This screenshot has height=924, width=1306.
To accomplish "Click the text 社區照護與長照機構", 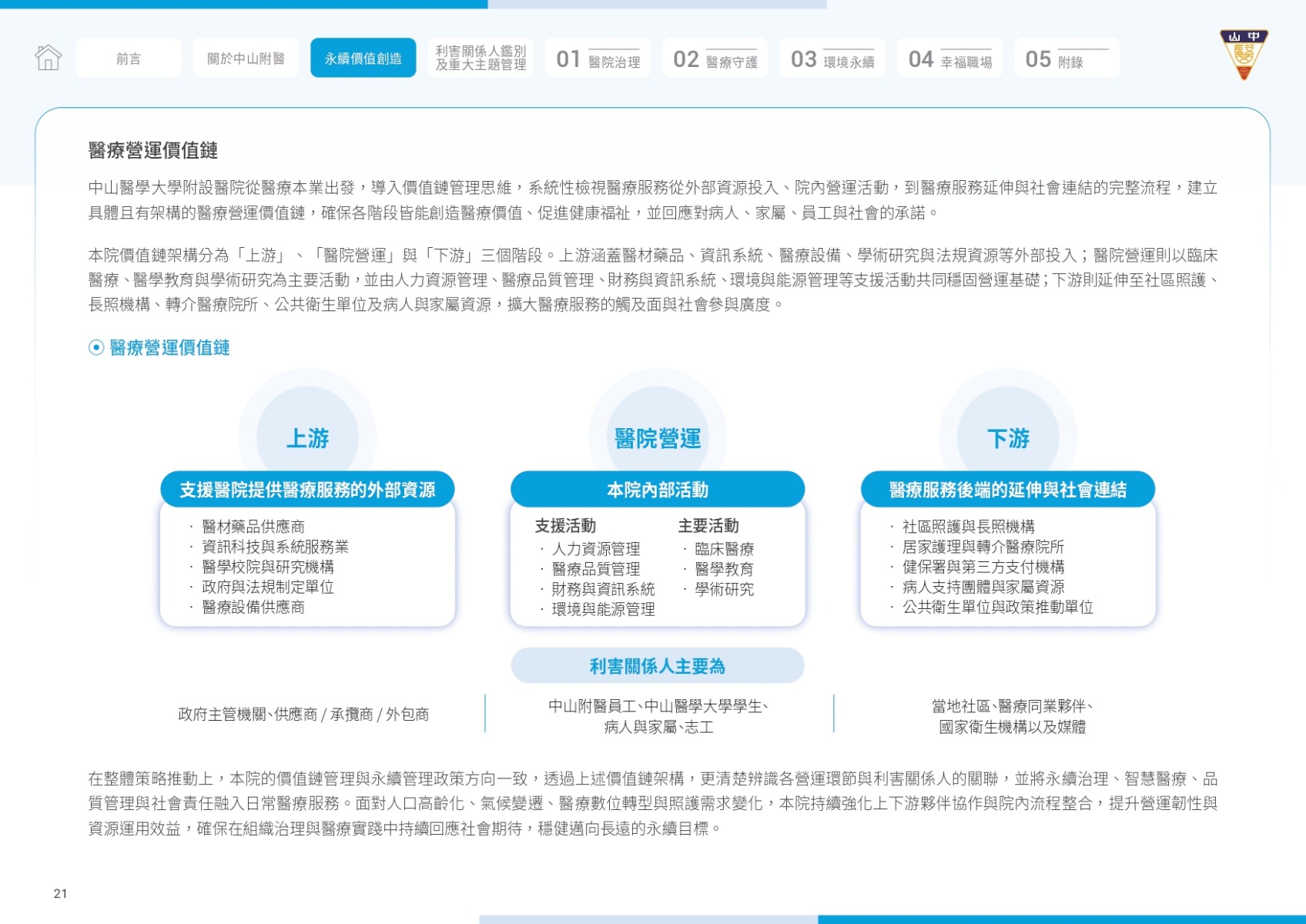I will [x=969, y=527].
